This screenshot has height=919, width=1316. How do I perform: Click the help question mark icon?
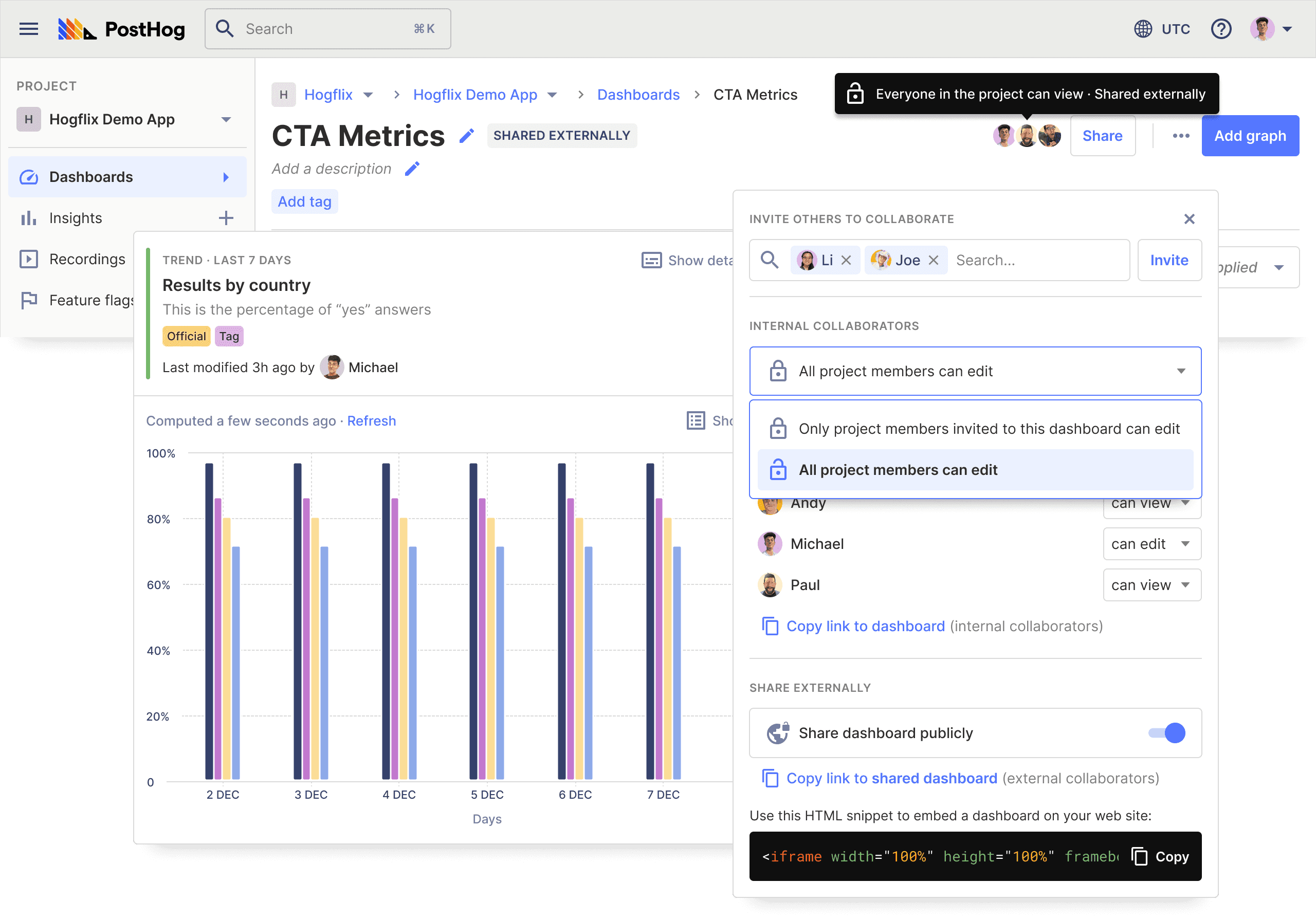[x=1221, y=29]
